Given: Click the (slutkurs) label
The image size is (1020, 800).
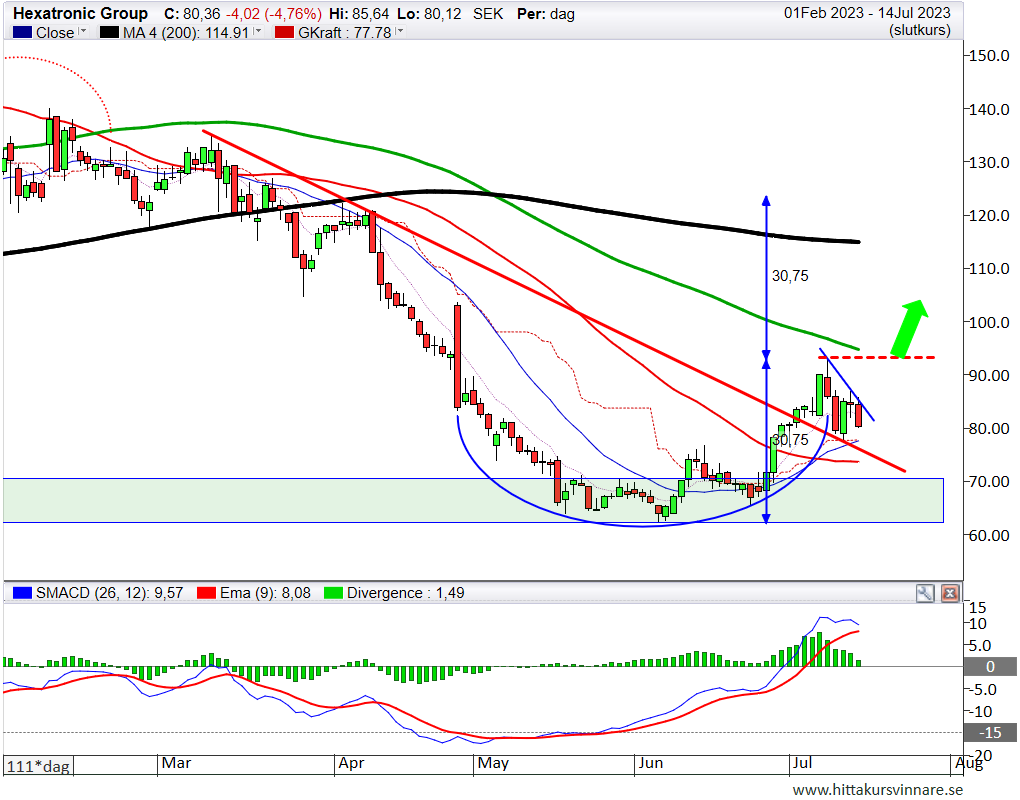Looking at the screenshot, I should (919, 30).
